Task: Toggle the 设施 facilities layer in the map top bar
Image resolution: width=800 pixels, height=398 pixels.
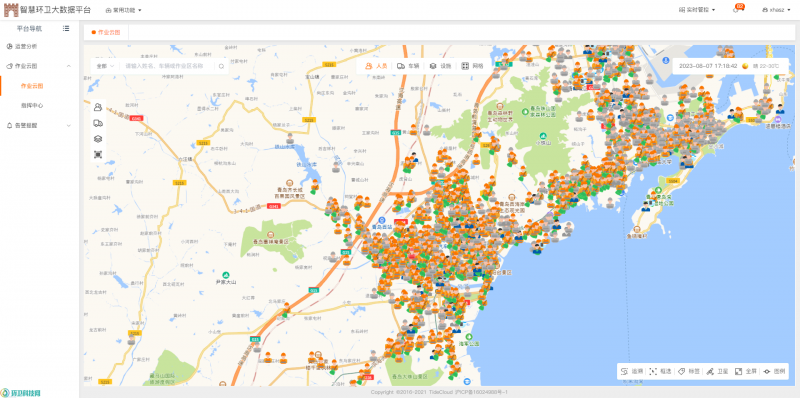Action: coord(440,66)
